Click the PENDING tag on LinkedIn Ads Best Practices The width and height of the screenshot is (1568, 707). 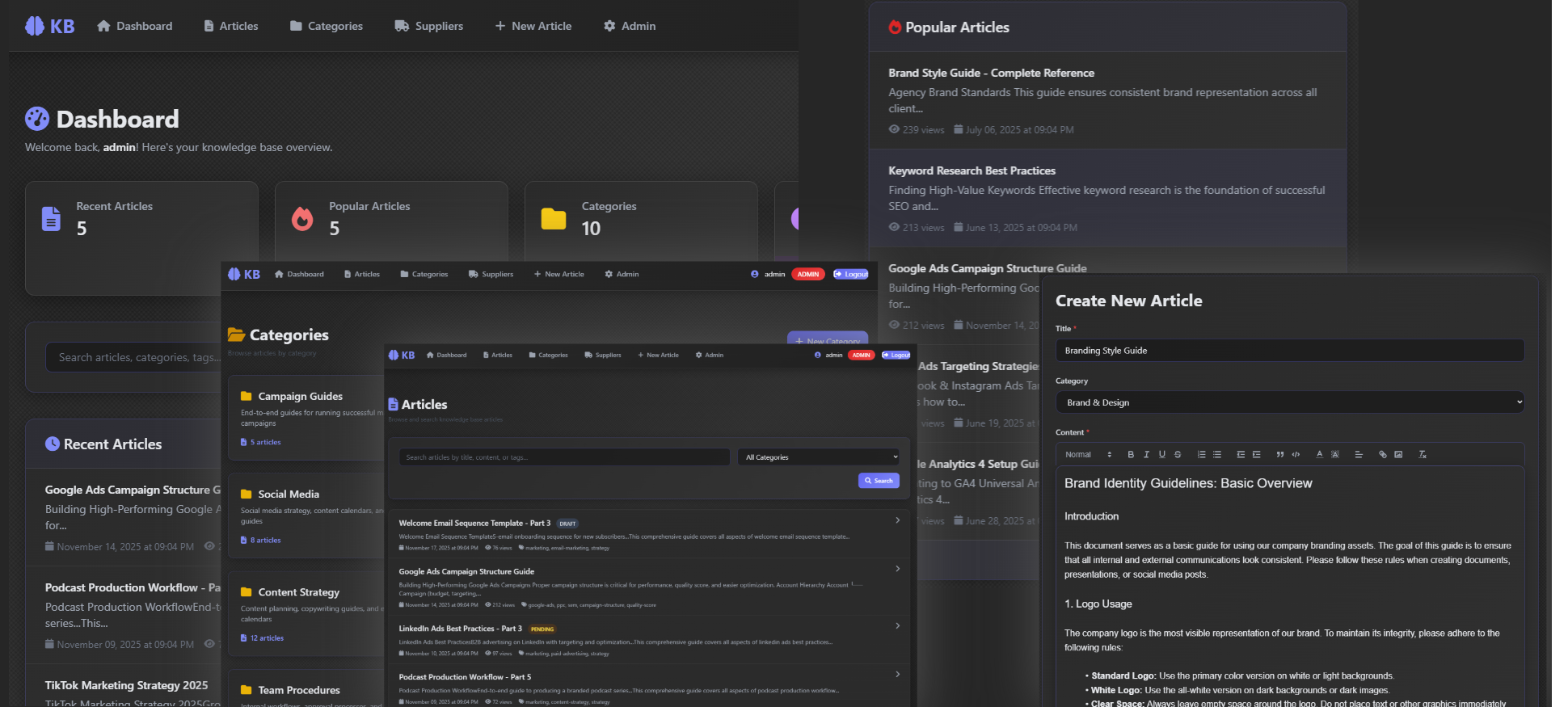click(x=542, y=629)
